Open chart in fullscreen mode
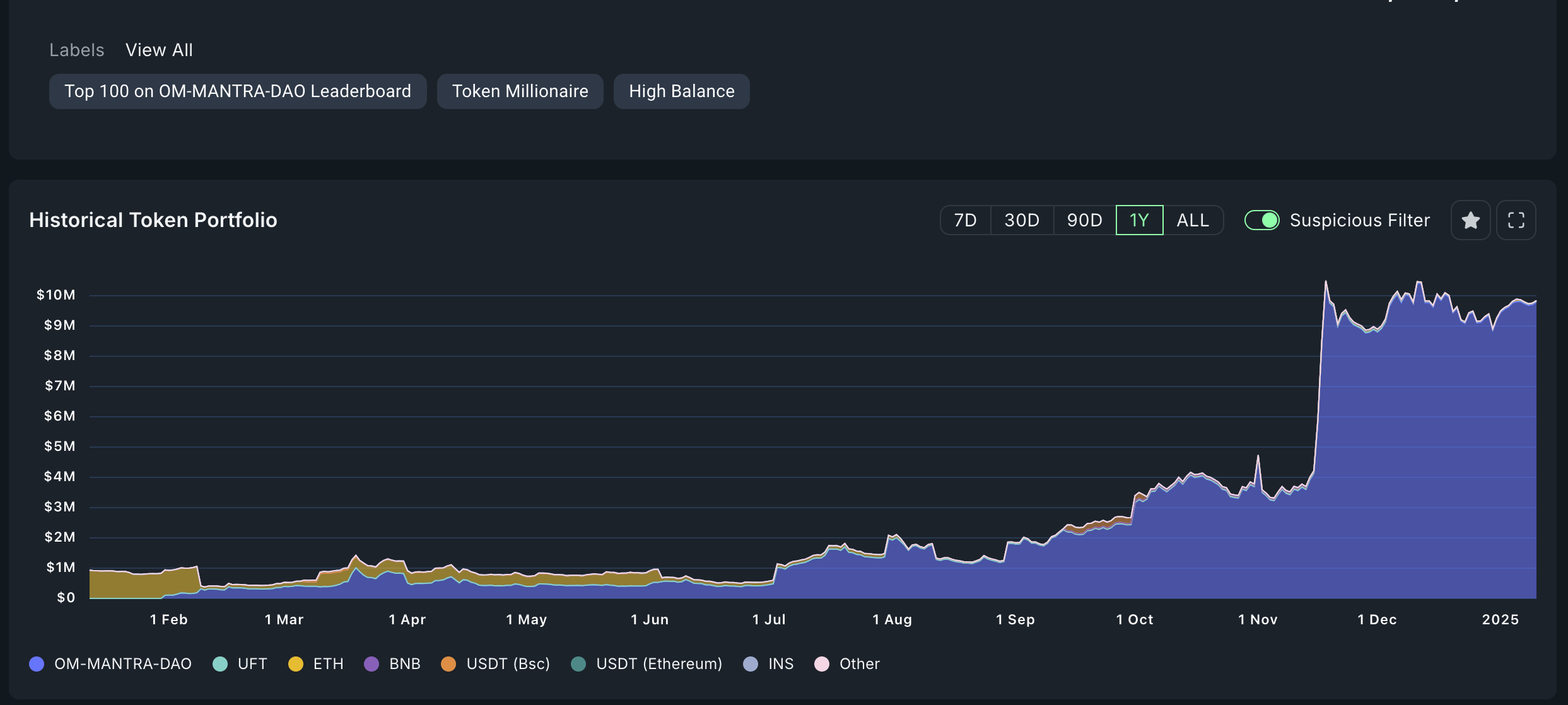This screenshot has width=1568, height=705. pyautogui.click(x=1516, y=220)
